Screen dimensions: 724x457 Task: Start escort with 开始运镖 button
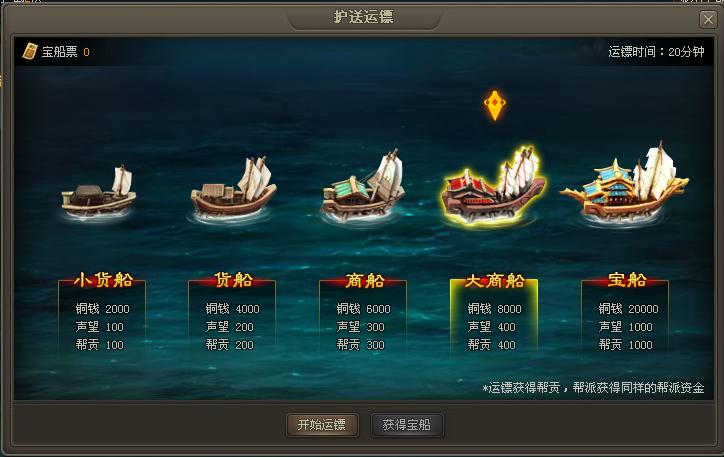coord(322,425)
